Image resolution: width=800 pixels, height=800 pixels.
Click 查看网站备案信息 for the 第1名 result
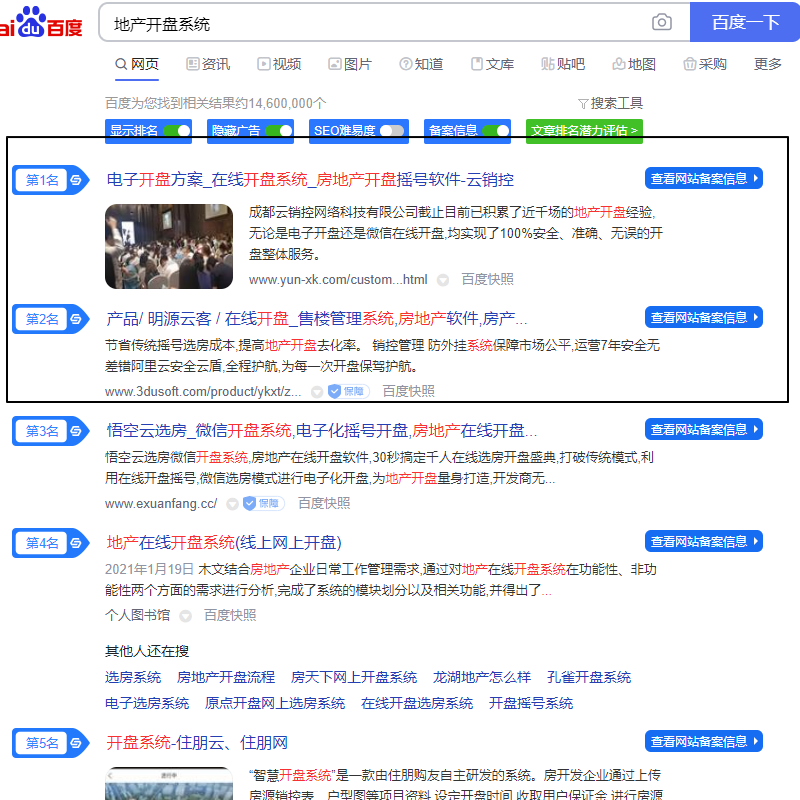point(704,179)
